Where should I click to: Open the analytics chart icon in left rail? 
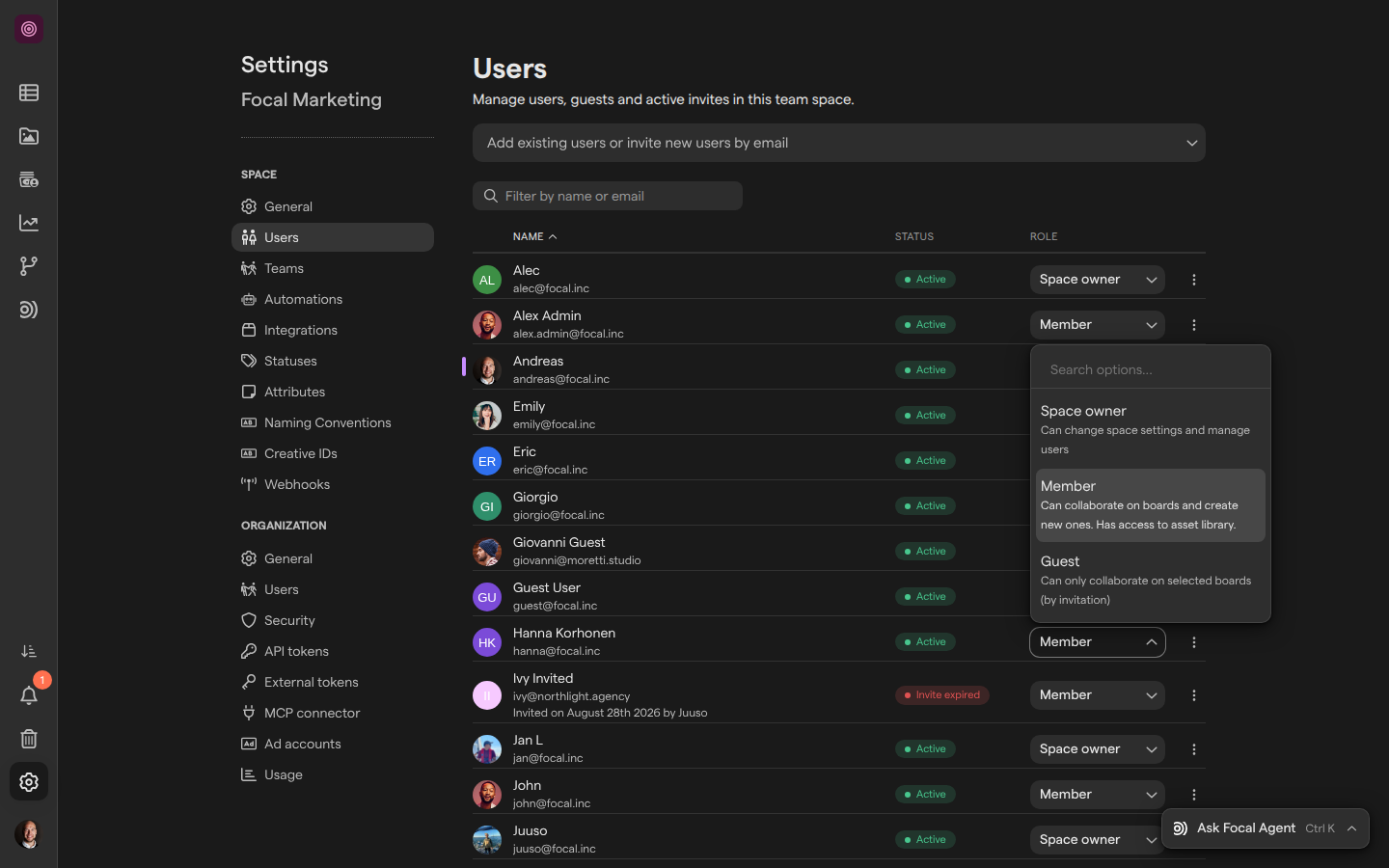pos(29,223)
